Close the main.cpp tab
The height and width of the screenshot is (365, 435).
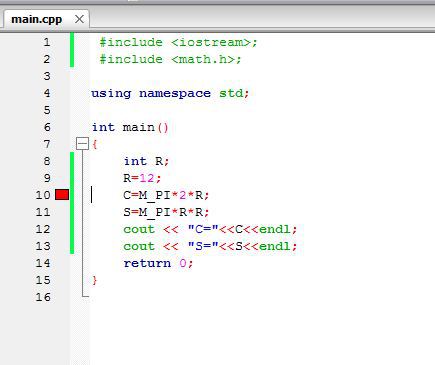pos(79,19)
